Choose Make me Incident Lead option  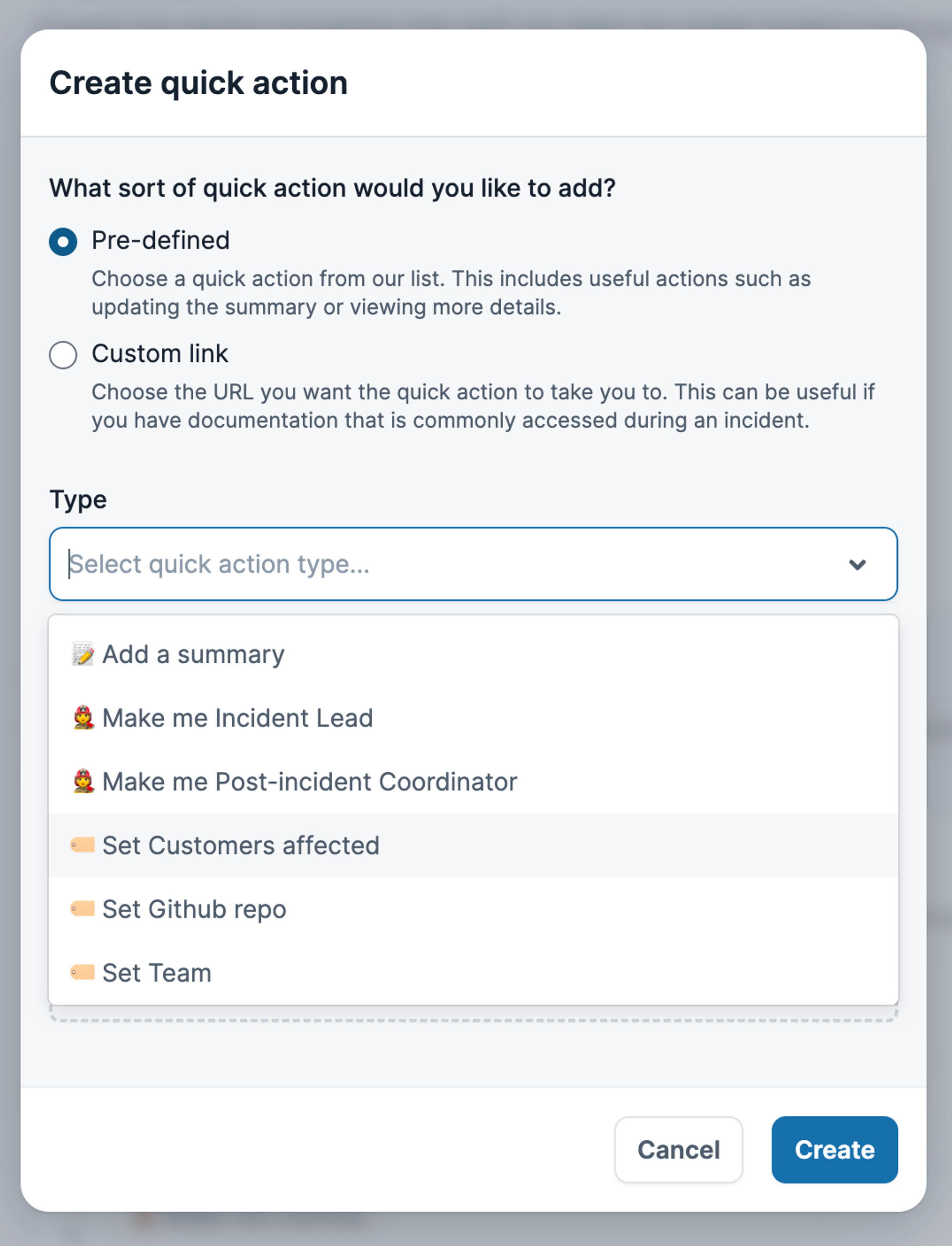click(238, 718)
